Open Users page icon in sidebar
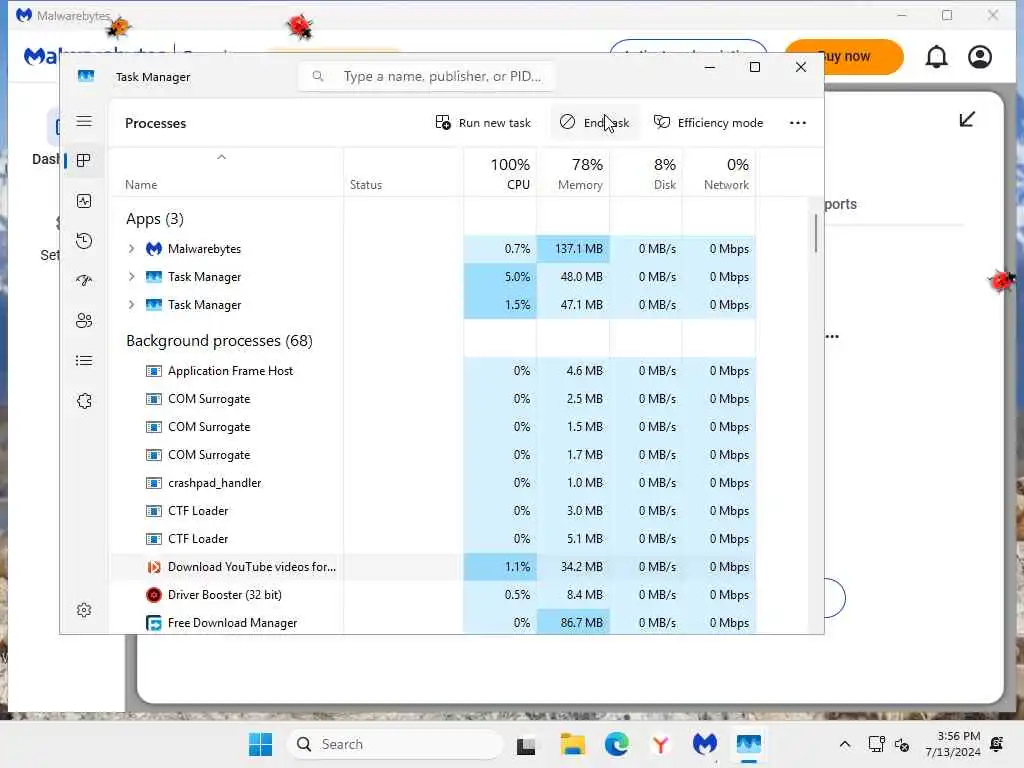Image resolution: width=1024 pixels, height=768 pixels. 84,321
